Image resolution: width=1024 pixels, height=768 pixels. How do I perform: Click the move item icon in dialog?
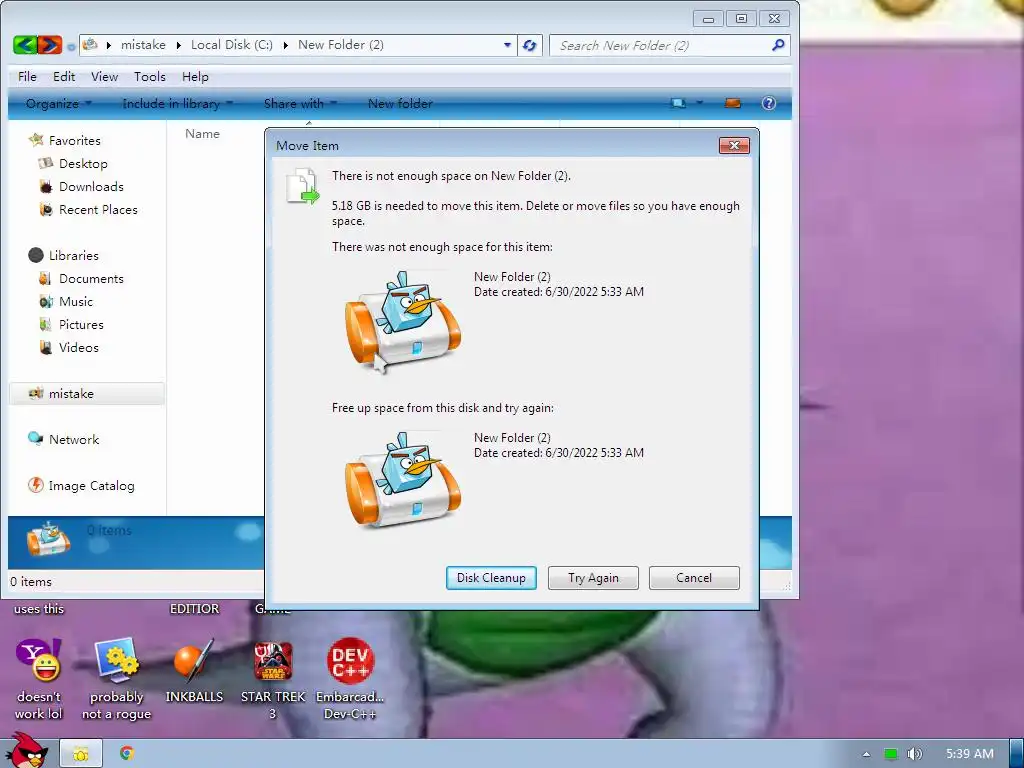(302, 186)
